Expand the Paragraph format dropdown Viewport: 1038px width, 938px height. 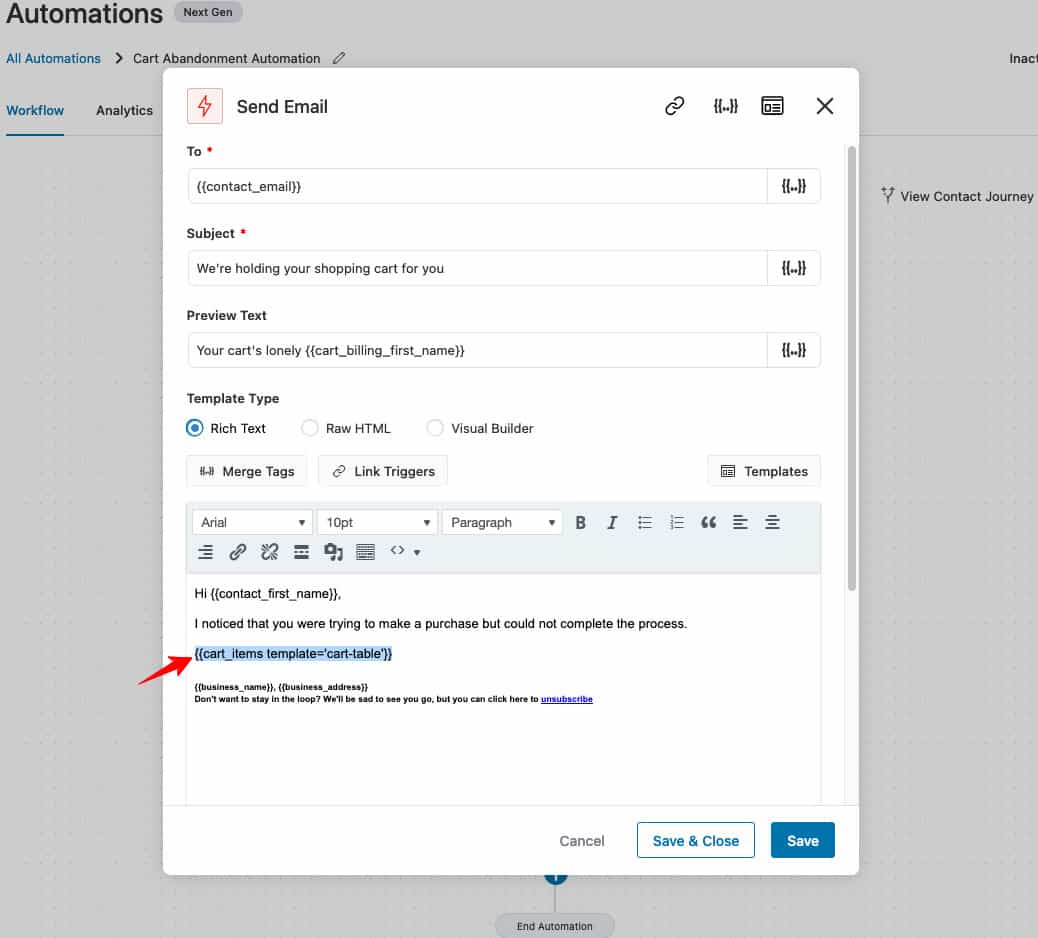(502, 522)
